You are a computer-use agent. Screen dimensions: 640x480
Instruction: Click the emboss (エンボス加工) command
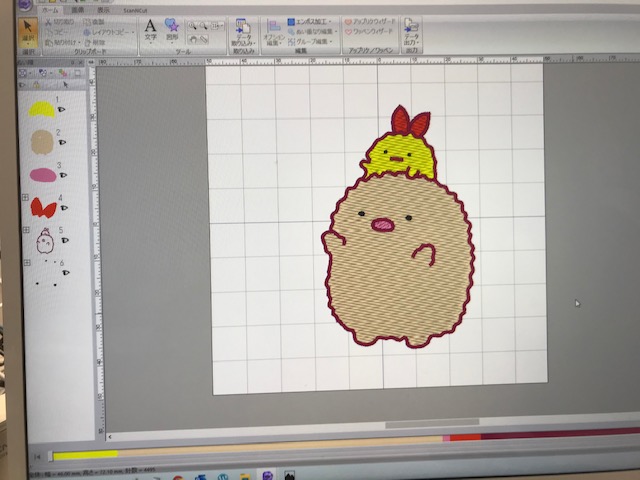309,22
